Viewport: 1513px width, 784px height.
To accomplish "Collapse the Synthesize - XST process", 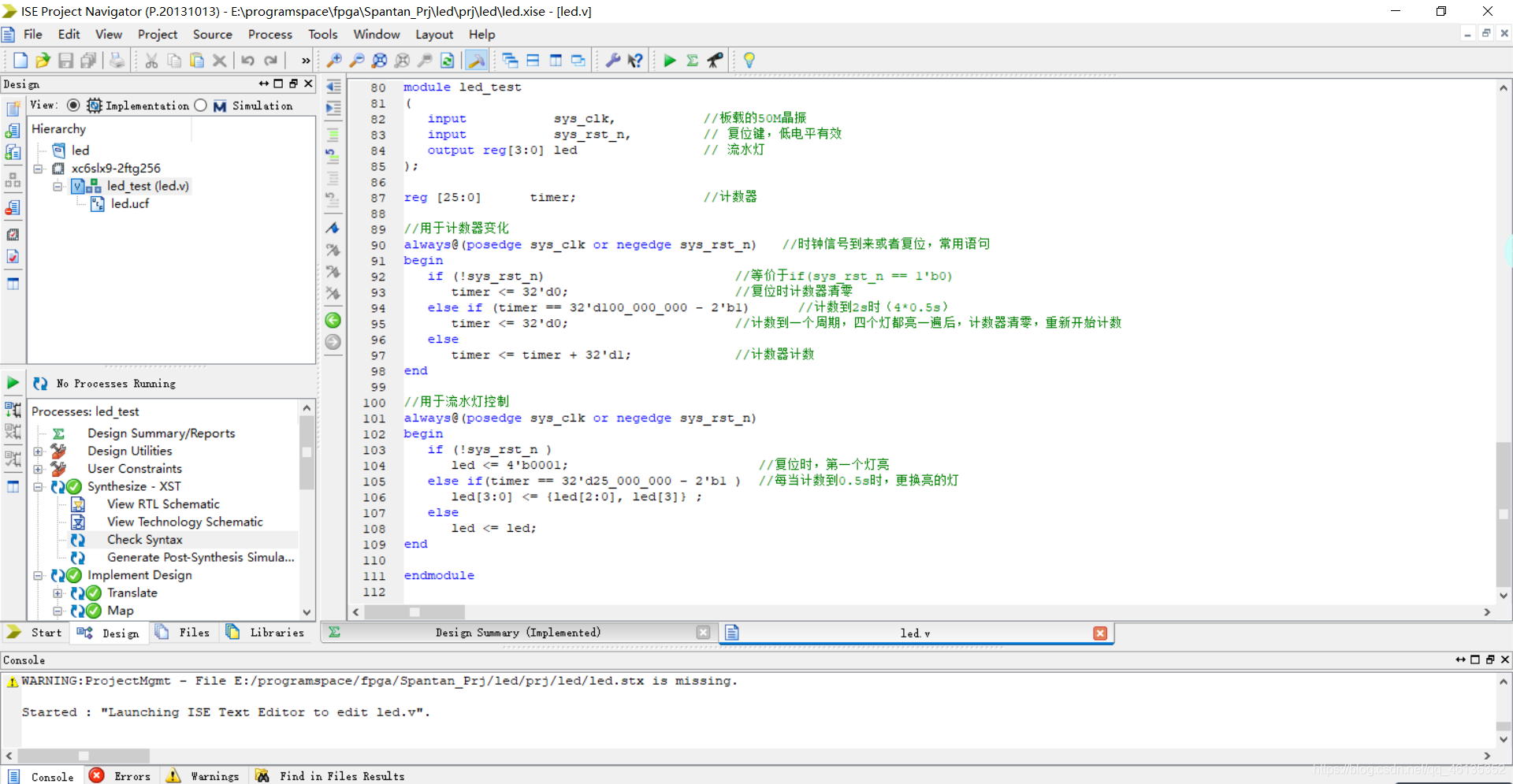I will point(38,487).
